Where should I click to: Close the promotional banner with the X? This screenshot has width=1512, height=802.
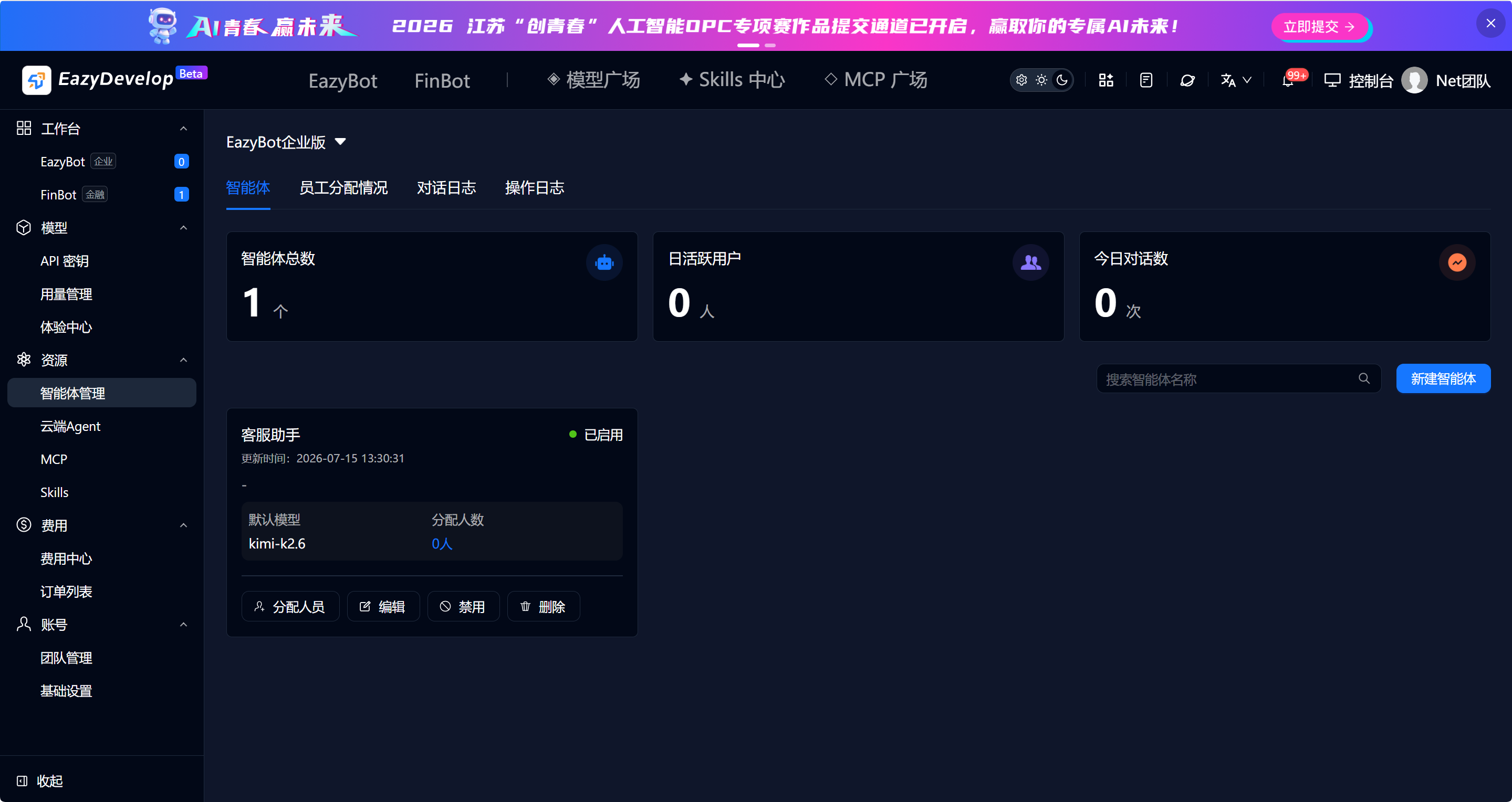(1490, 24)
